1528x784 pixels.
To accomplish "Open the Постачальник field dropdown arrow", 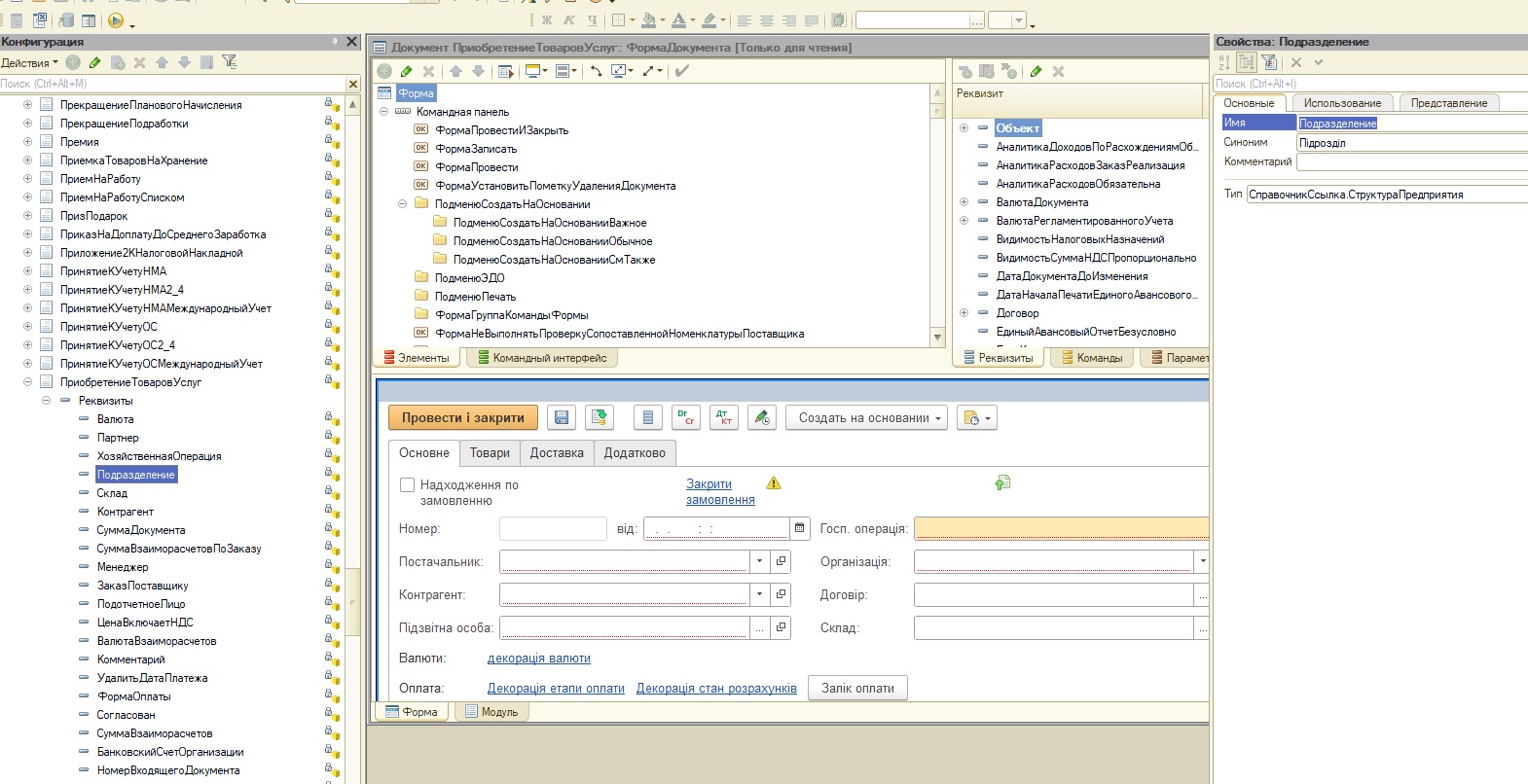I will pos(759,561).
